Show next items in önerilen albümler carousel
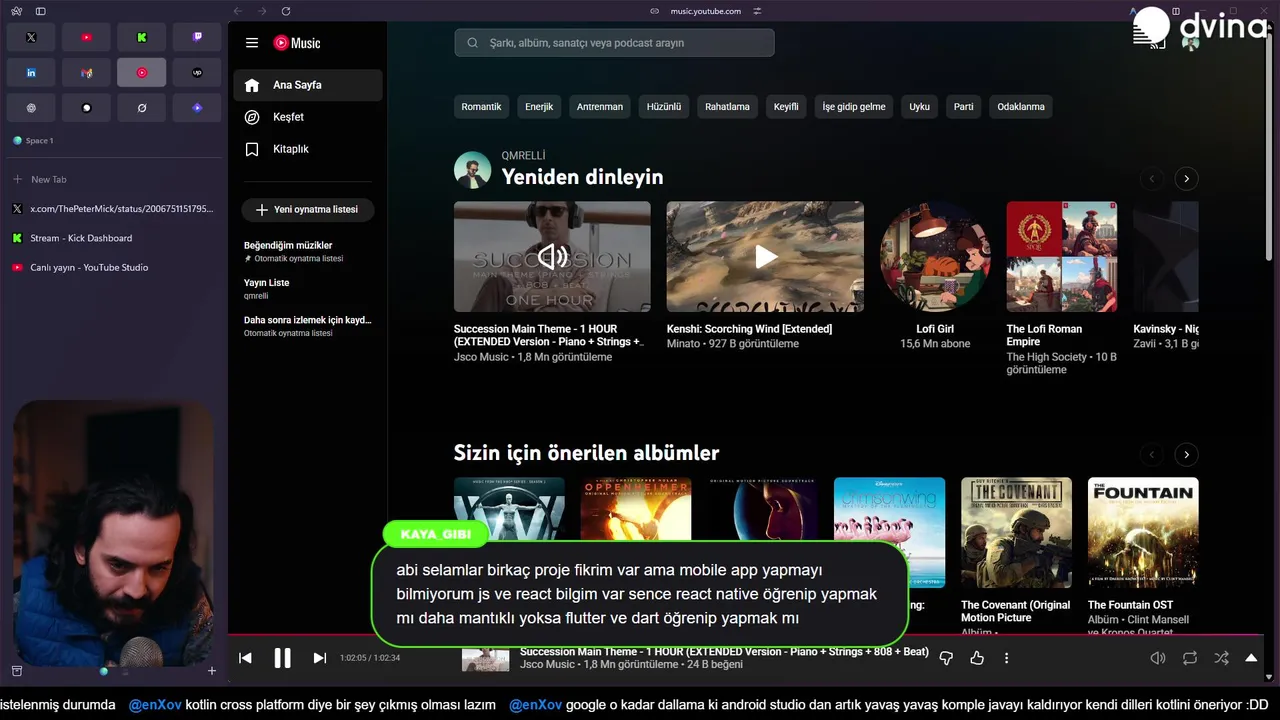 [x=1186, y=455]
